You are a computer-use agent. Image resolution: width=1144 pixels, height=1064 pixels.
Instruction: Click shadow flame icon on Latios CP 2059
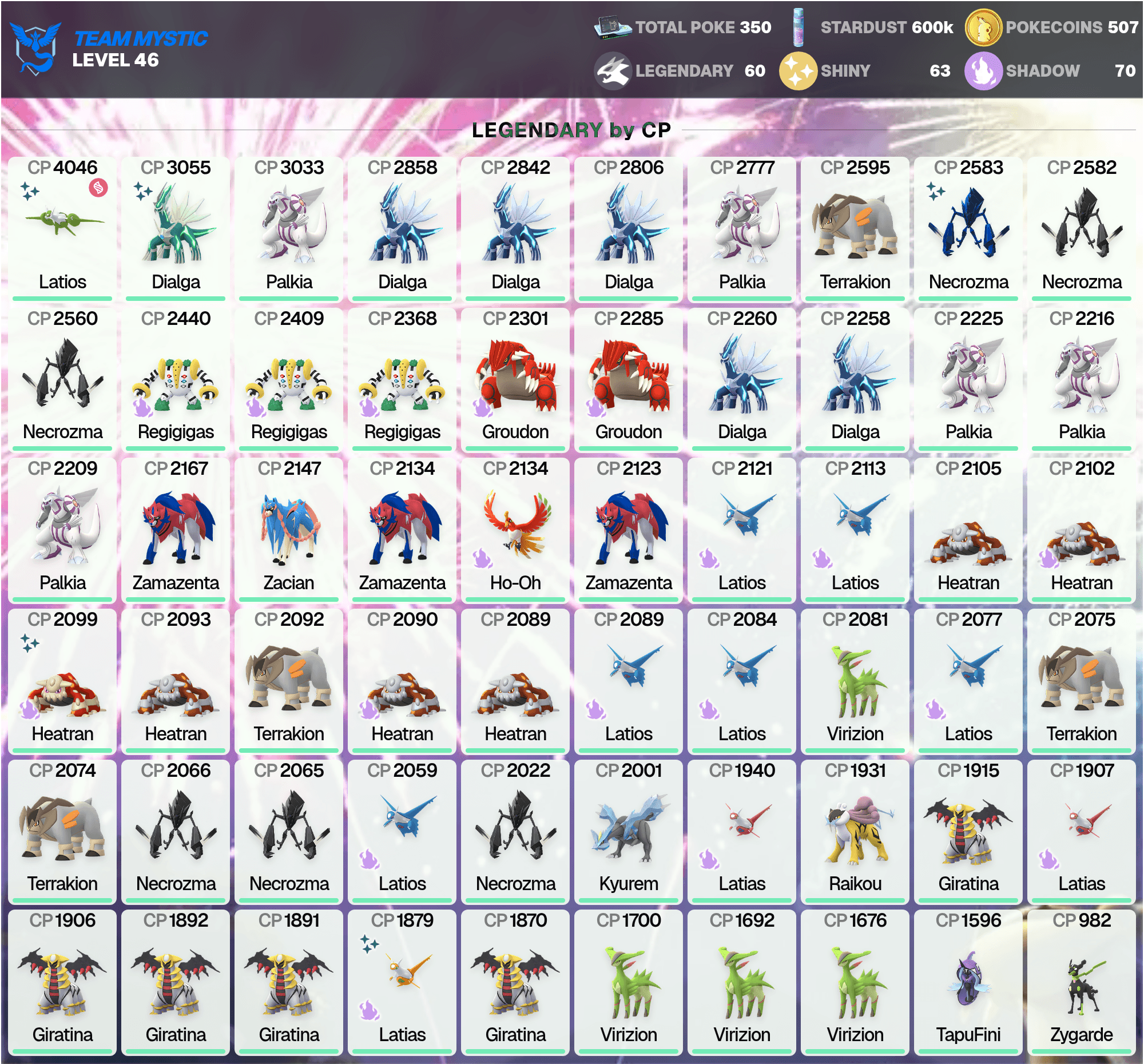(370, 860)
